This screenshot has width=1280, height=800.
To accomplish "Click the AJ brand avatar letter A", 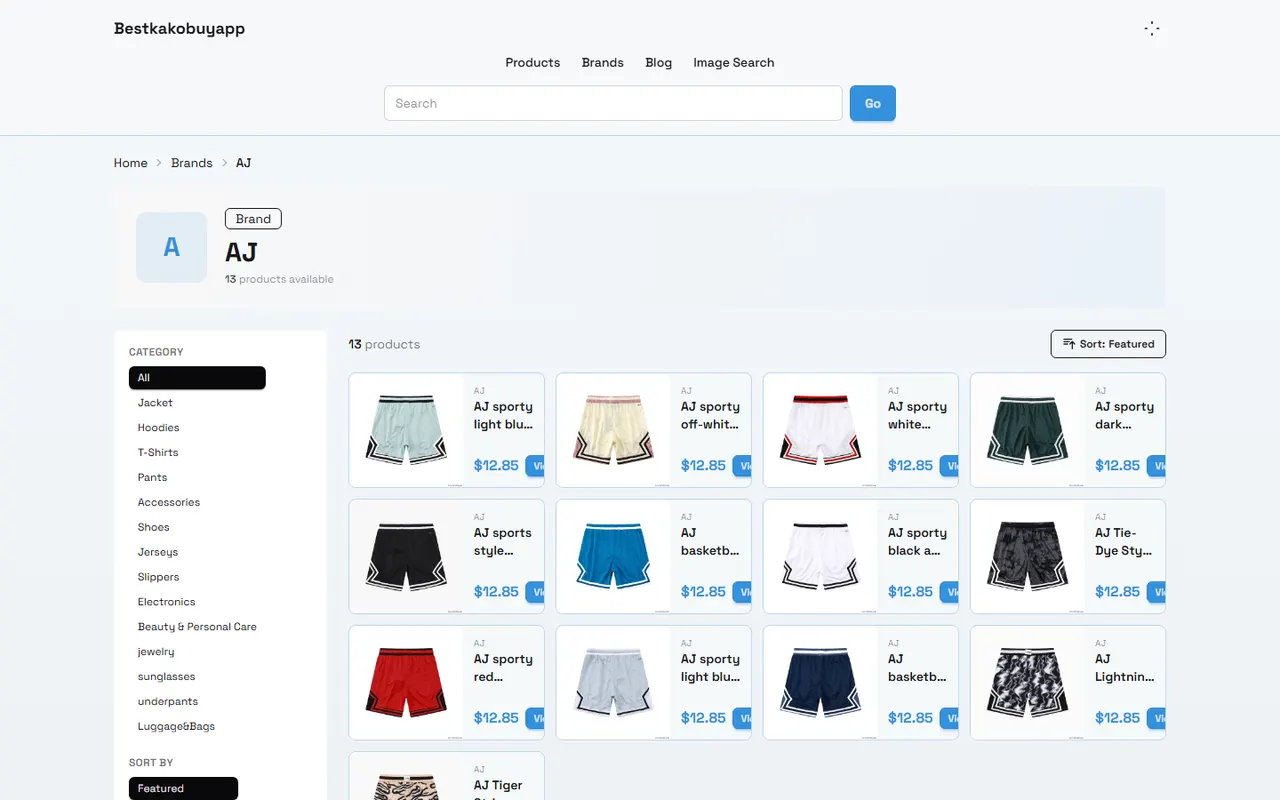I will pyautogui.click(x=172, y=247).
